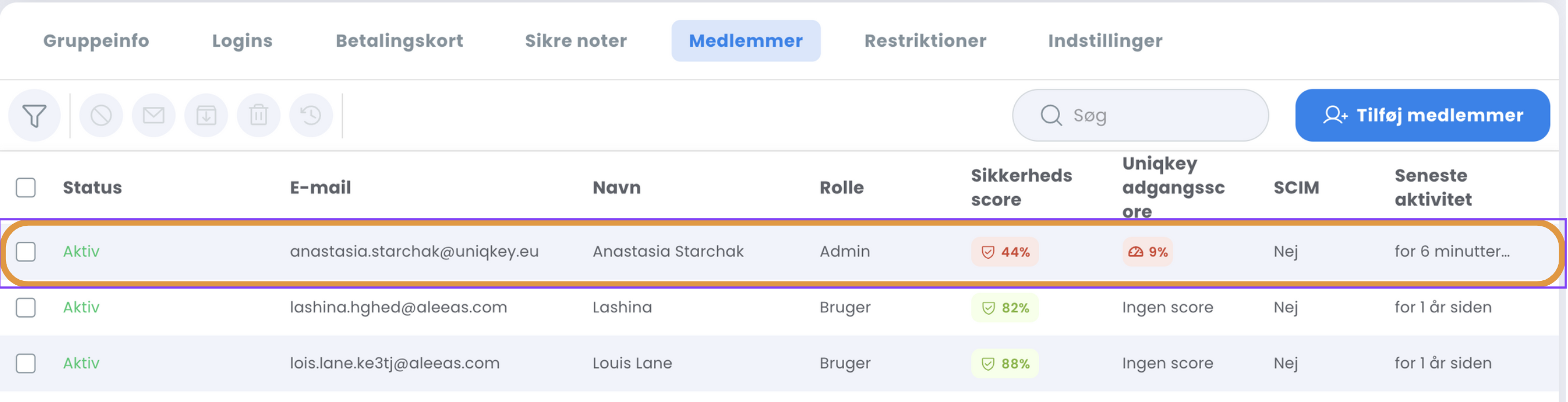Tick the checkbox for Louis Lane

point(25,363)
